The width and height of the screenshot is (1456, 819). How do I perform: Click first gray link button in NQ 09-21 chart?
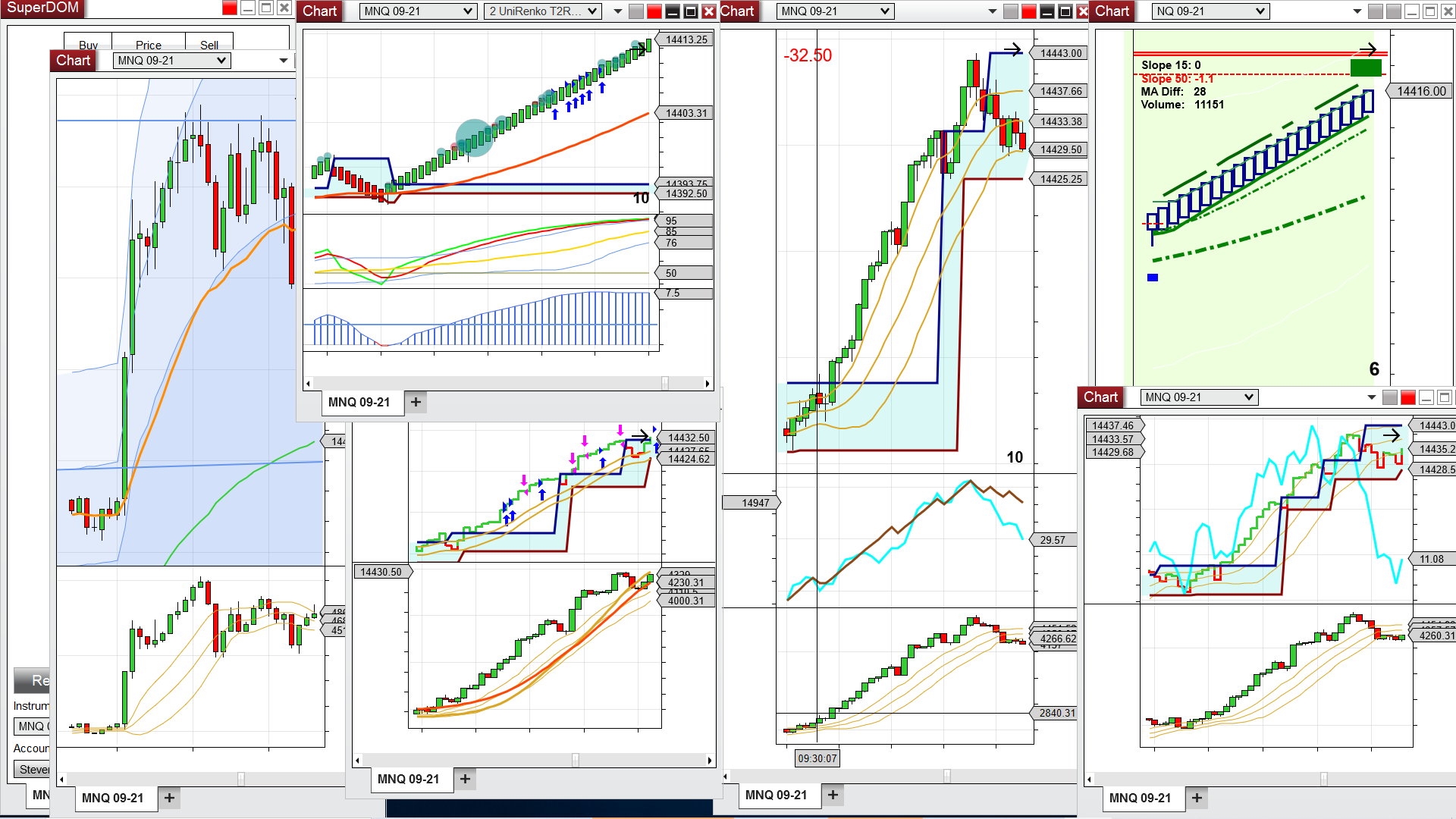click(x=1376, y=11)
